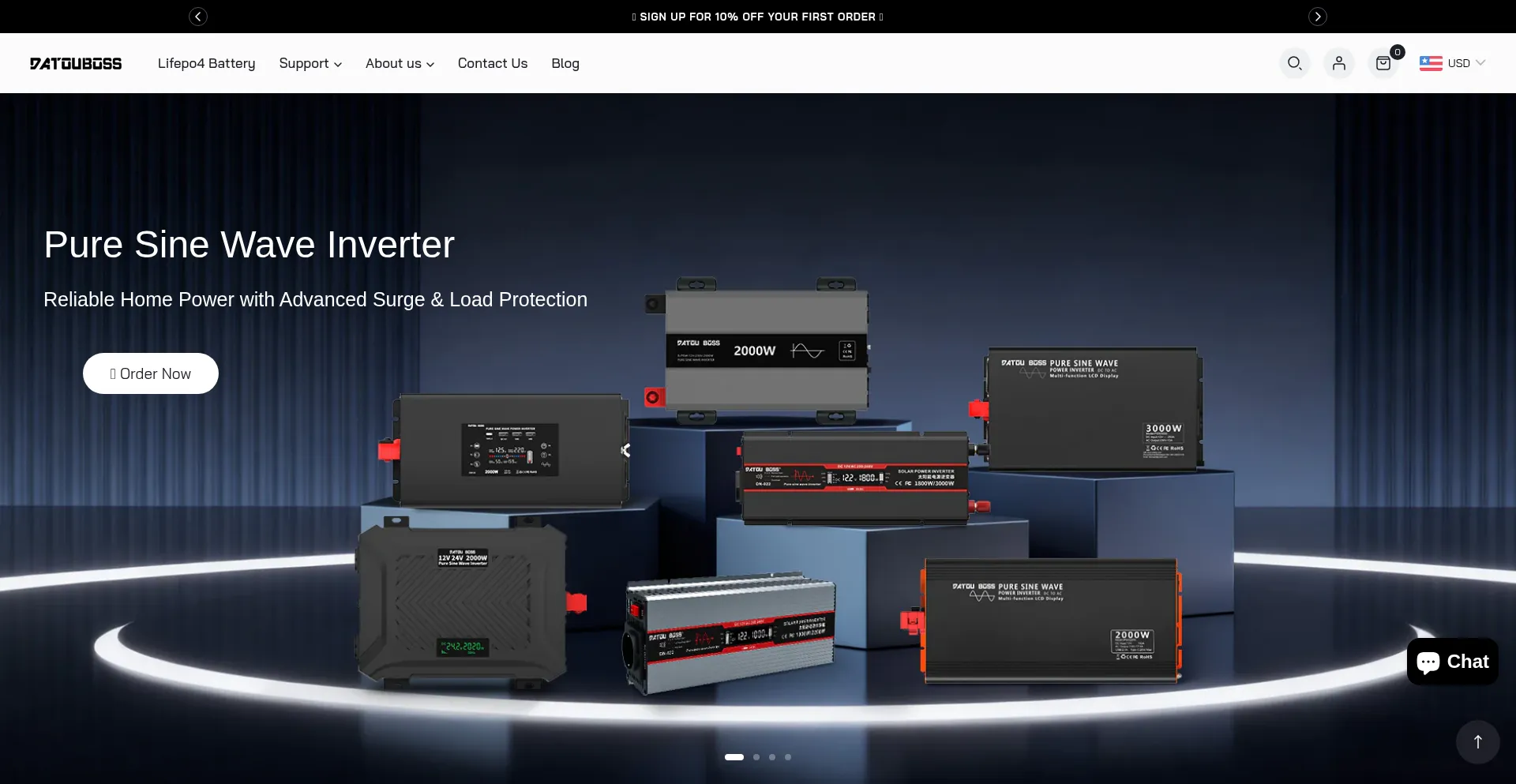Open the Contact Us link
Image resolution: width=1516 pixels, height=784 pixels.
(x=492, y=63)
